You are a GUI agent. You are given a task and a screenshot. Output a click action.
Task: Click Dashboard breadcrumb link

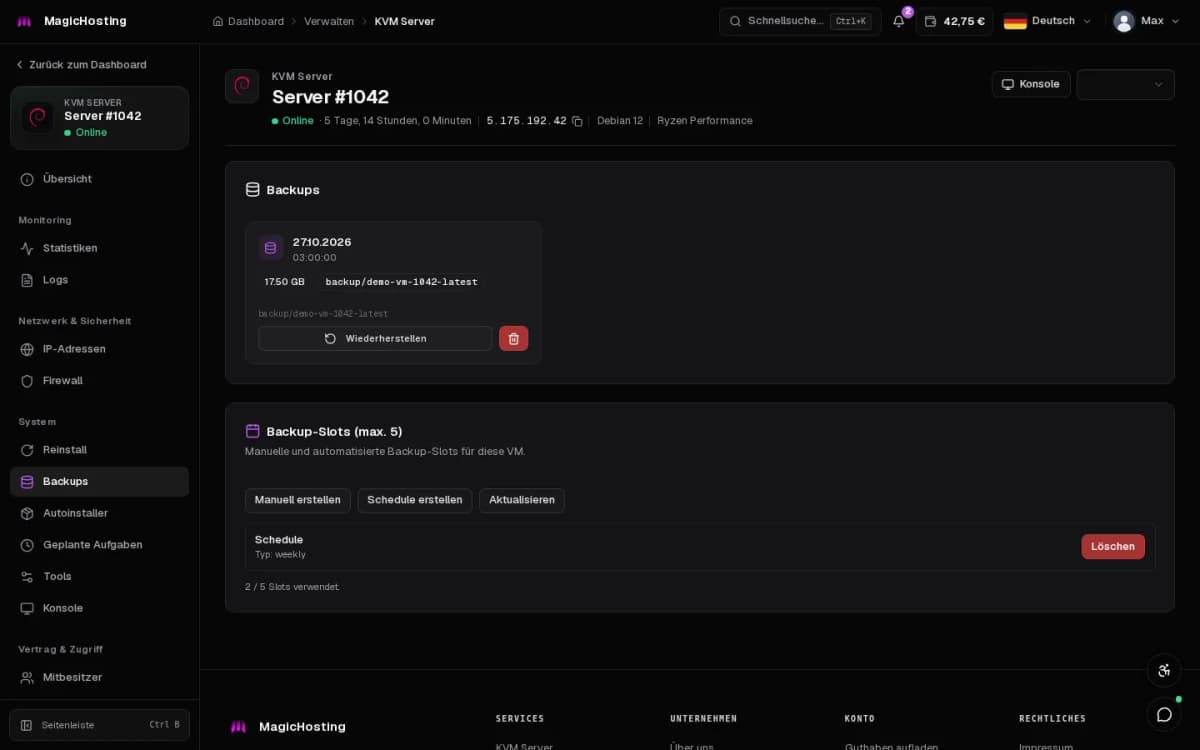click(x=256, y=21)
